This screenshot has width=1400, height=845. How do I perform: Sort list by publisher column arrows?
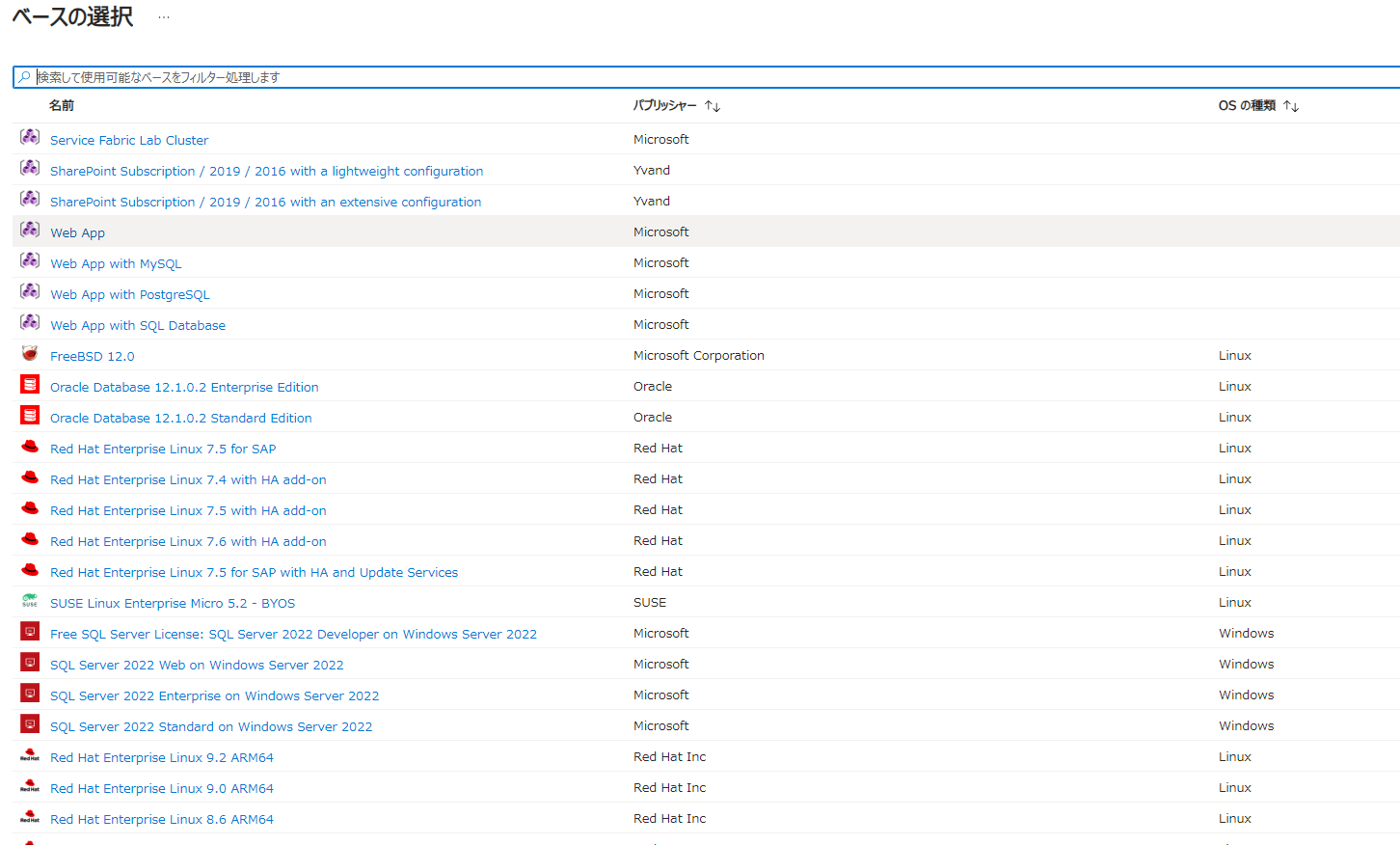tap(713, 106)
